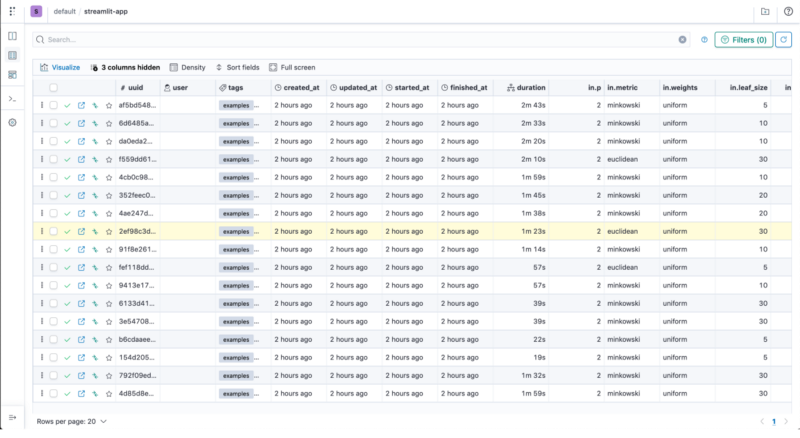Open the terminal prompt sidebar icon

click(x=12, y=99)
